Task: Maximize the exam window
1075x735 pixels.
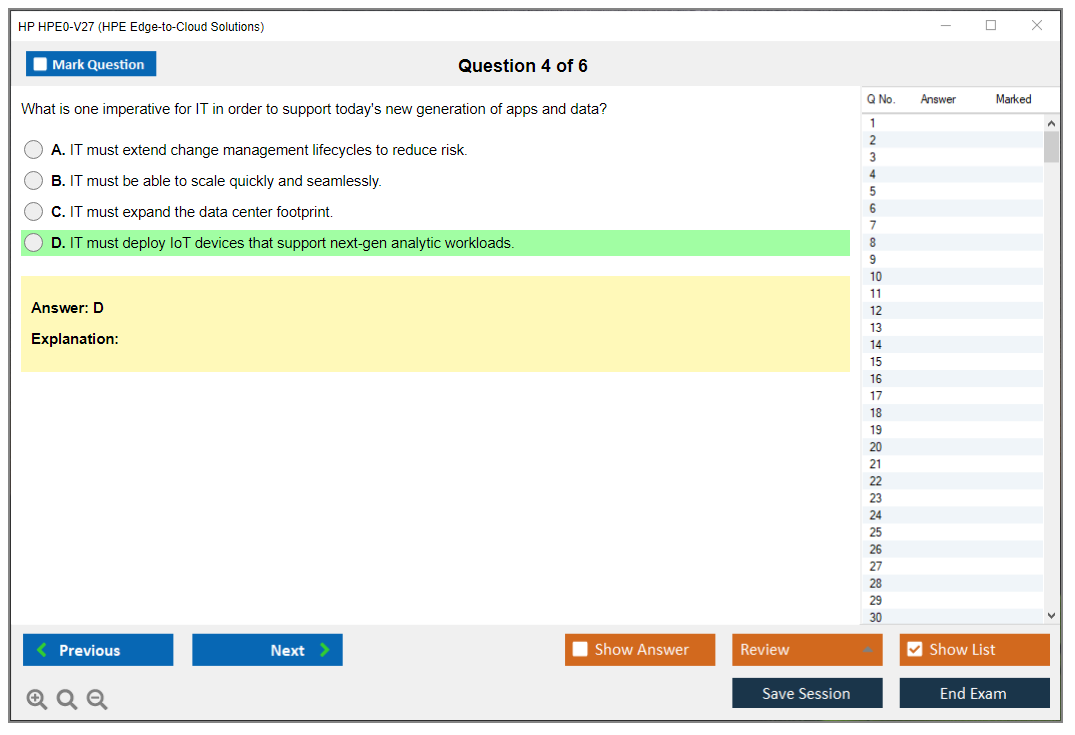Action: tap(991, 26)
